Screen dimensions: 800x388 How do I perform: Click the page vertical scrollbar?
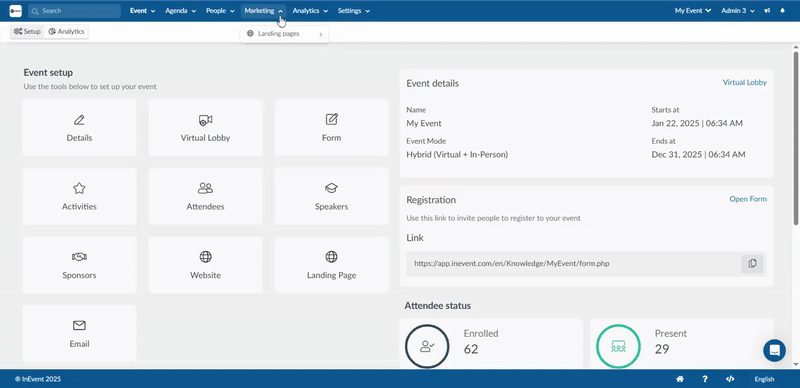(x=795, y=138)
